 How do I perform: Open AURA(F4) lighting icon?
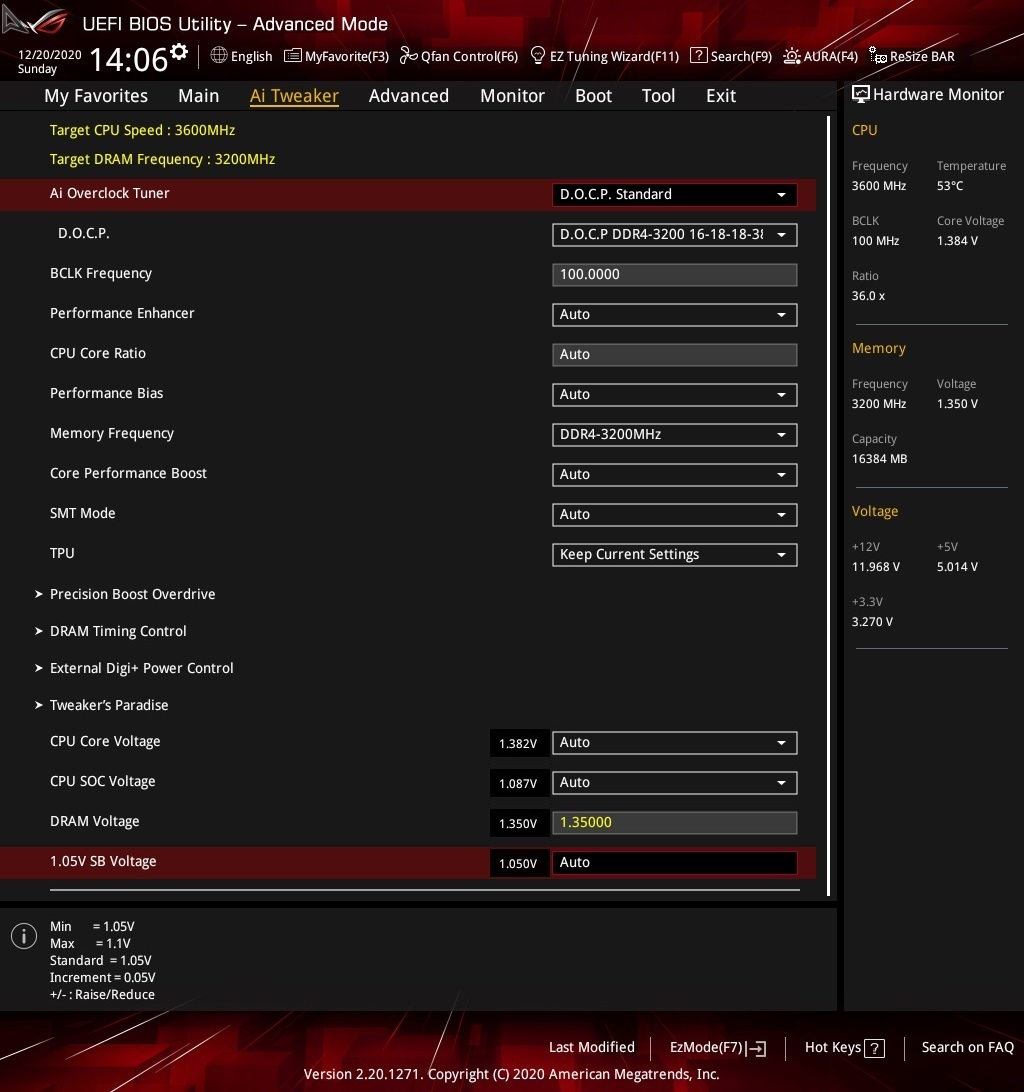pos(792,56)
